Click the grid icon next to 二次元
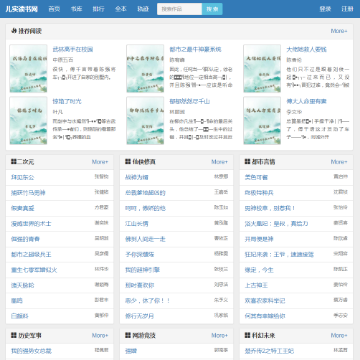 [x=14, y=162]
